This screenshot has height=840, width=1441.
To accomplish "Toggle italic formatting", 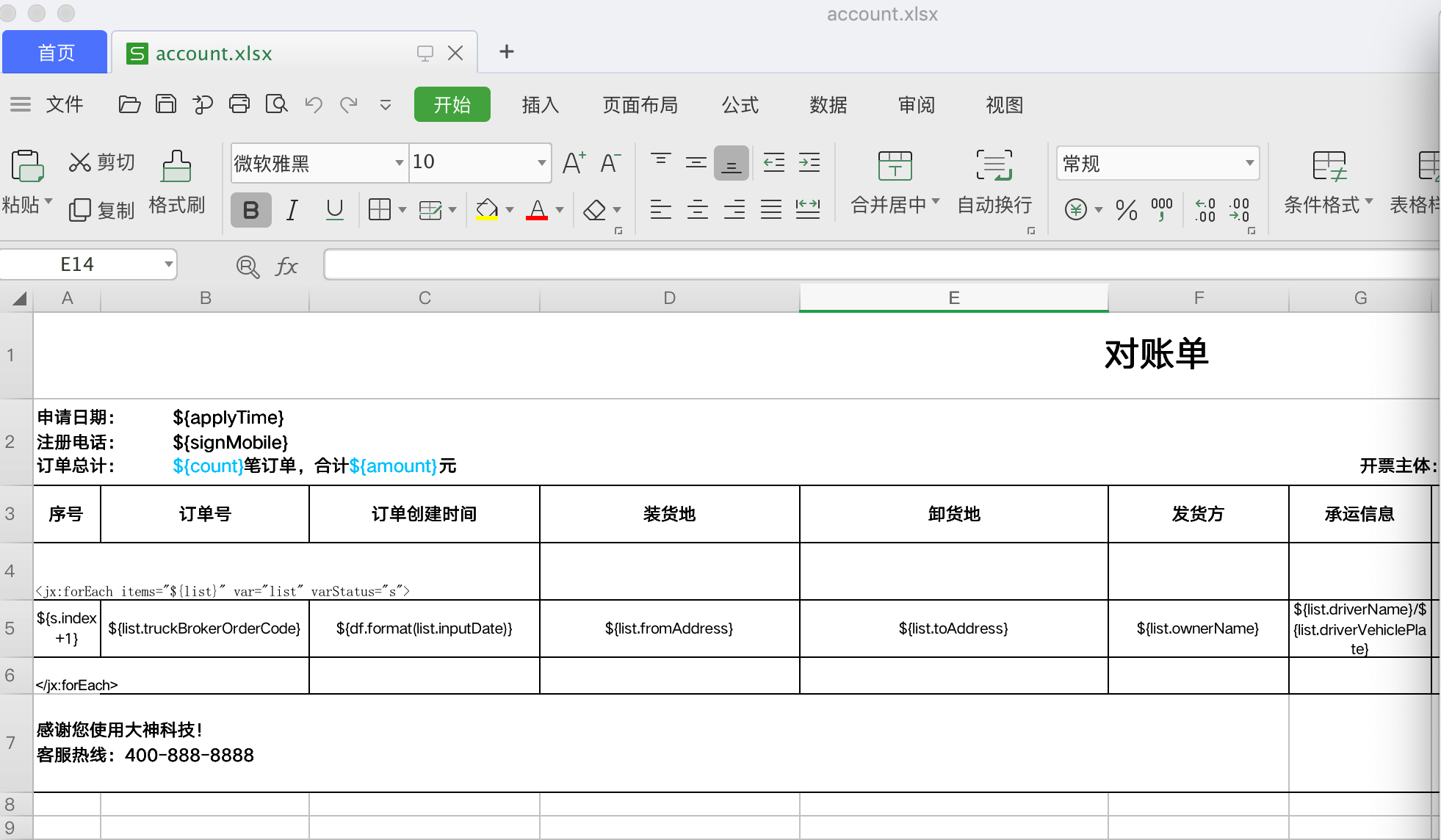I will click(292, 210).
